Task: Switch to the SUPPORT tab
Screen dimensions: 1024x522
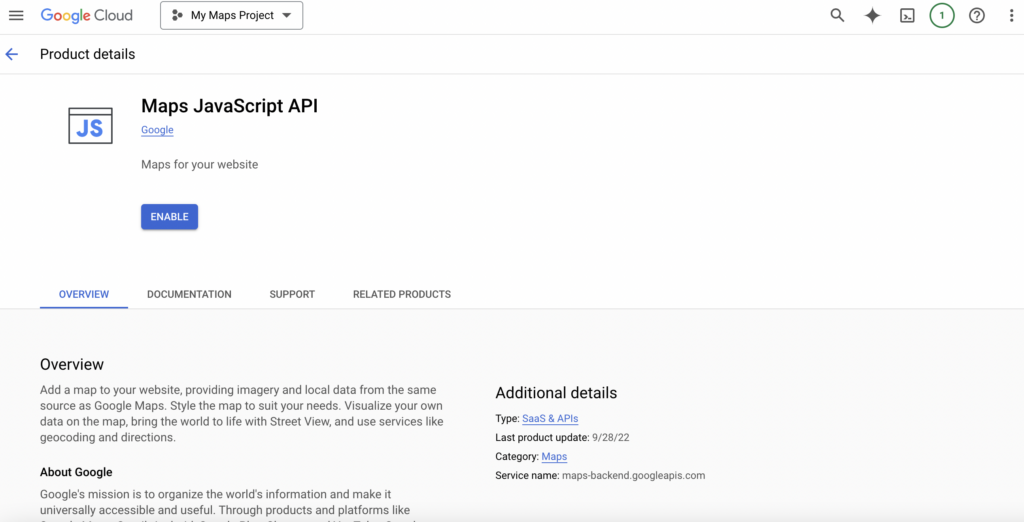Action: point(292,295)
